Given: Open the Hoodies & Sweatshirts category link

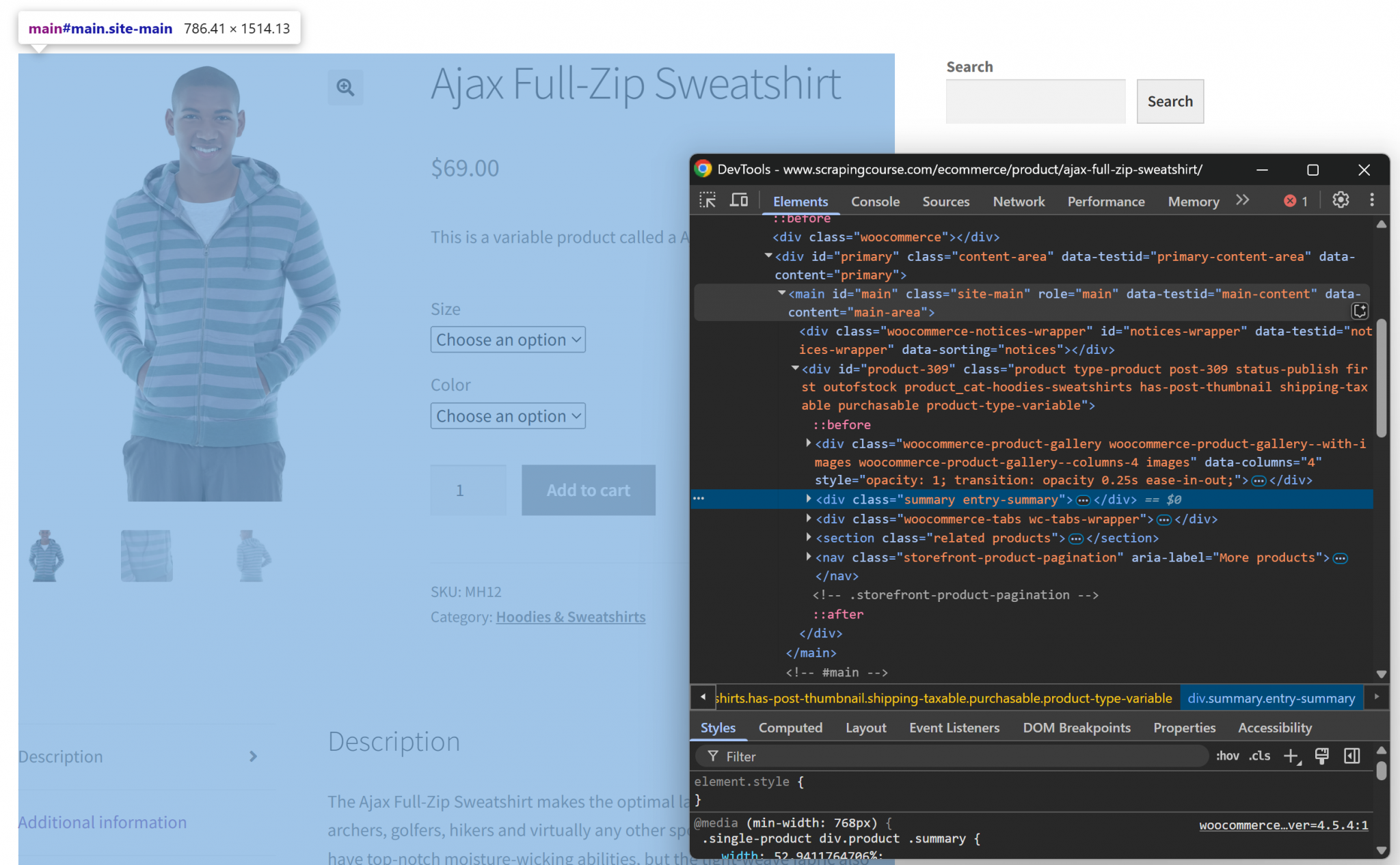Looking at the screenshot, I should pyautogui.click(x=570, y=616).
